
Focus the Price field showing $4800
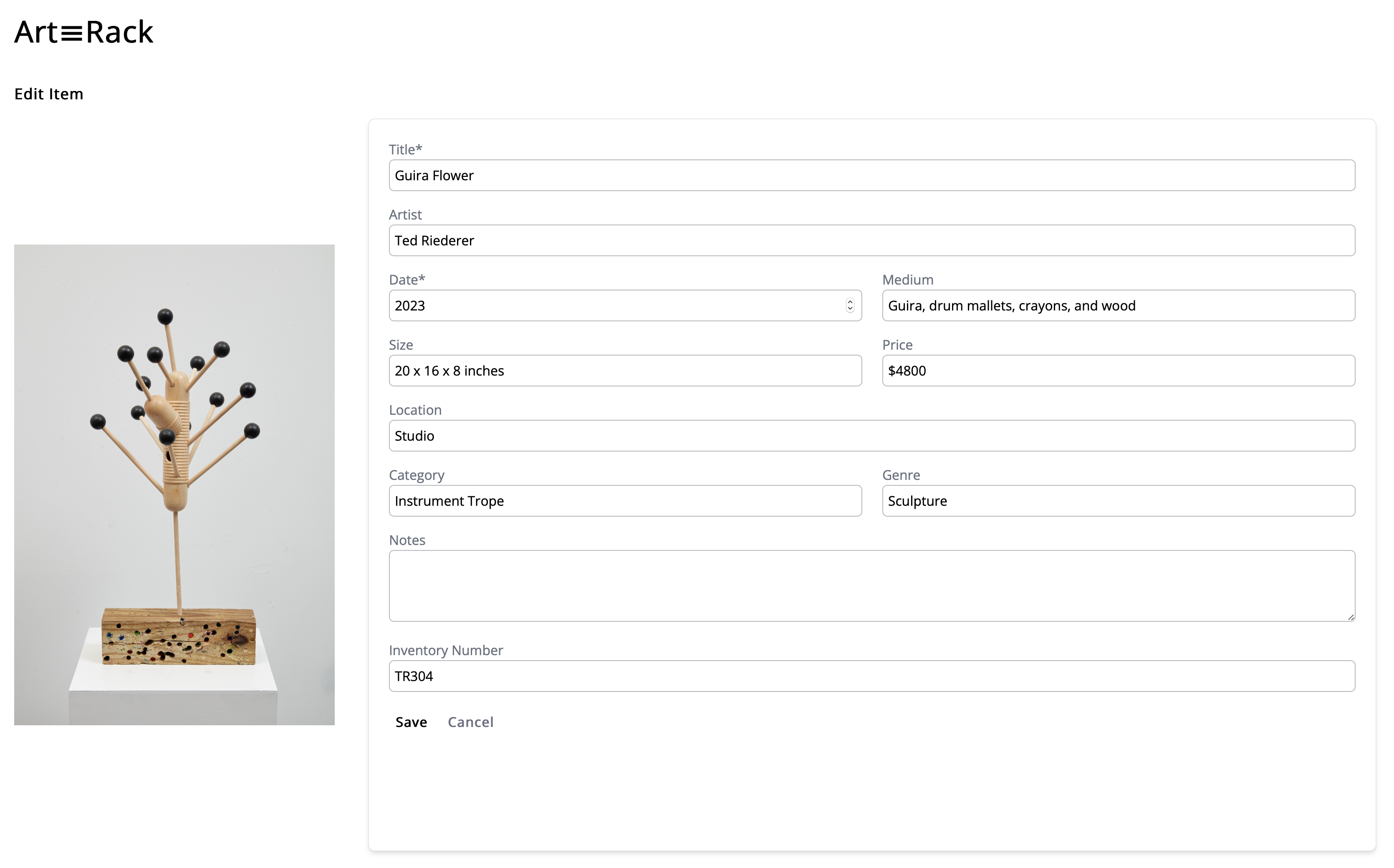(x=1119, y=370)
